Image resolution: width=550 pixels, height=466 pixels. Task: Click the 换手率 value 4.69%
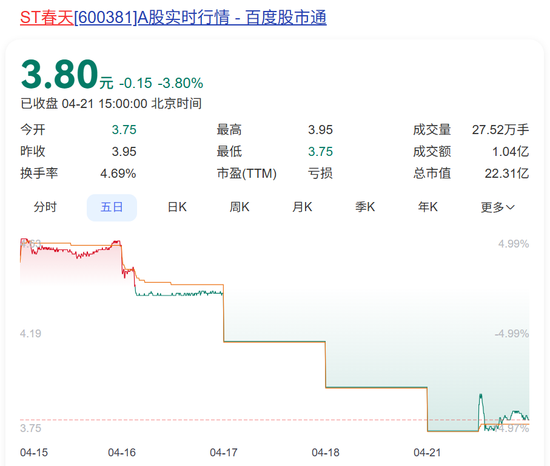pyautogui.click(x=118, y=174)
